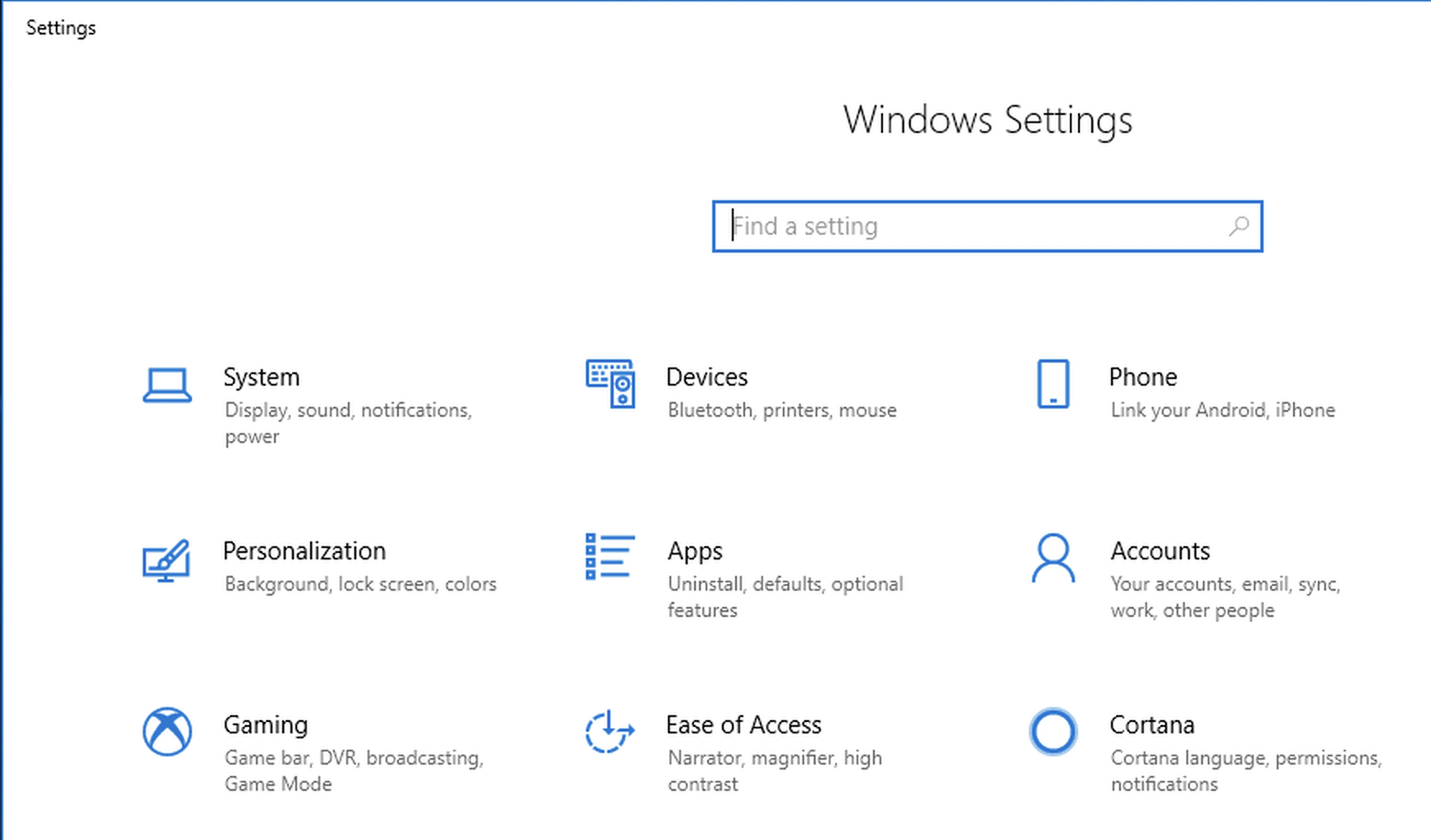Click the Apps list icon
1431x840 pixels.
[x=610, y=556]
